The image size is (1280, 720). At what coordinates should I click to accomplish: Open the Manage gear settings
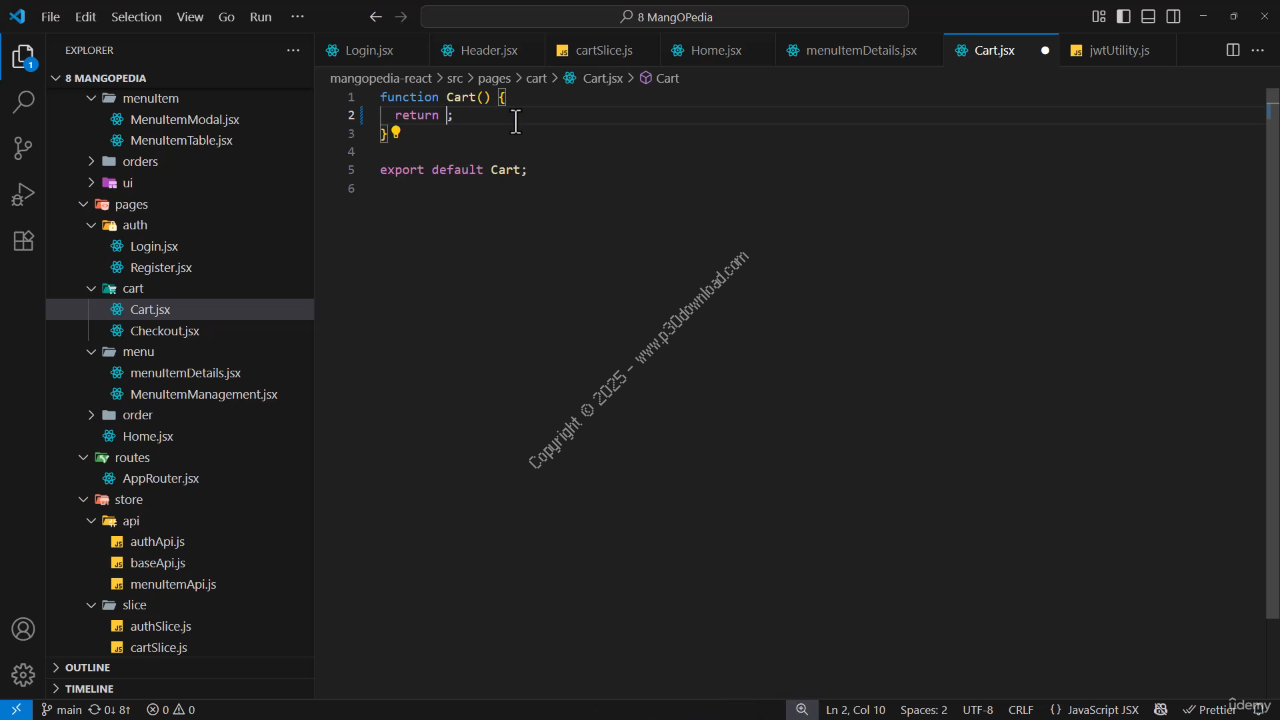pos(23,675)
